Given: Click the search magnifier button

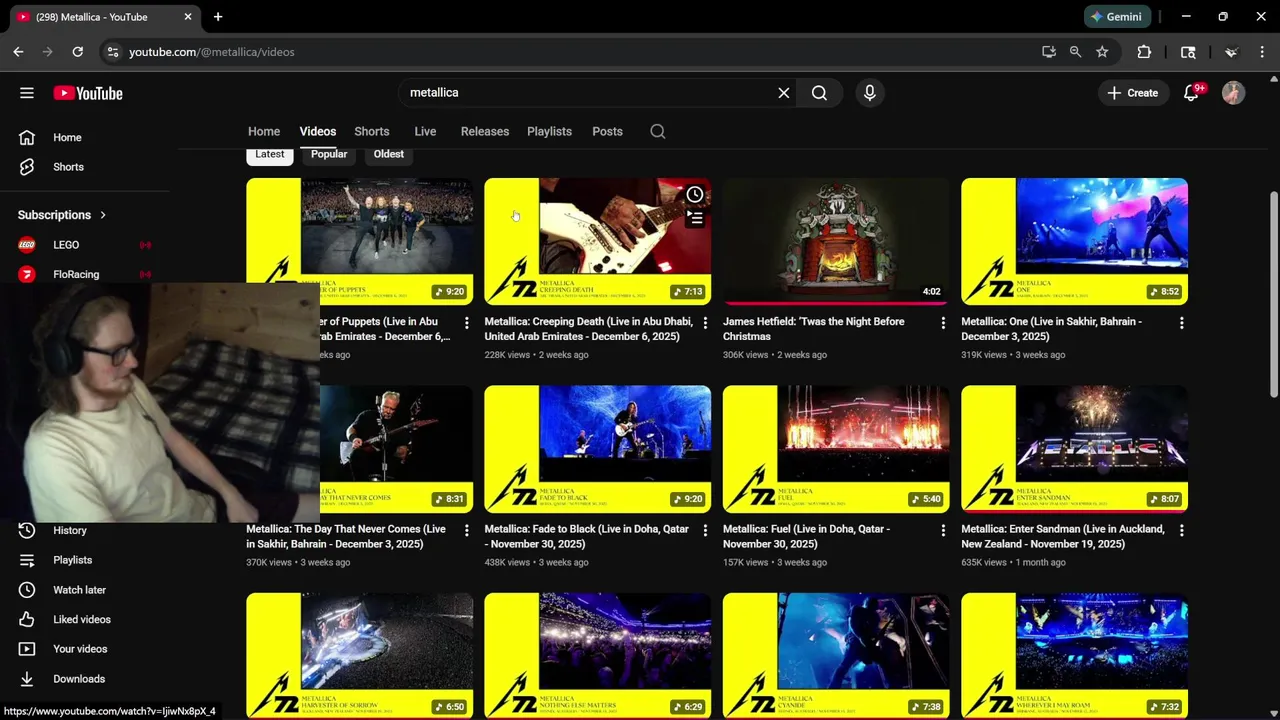Looking at the screenshot, I should tap(819, 93).
